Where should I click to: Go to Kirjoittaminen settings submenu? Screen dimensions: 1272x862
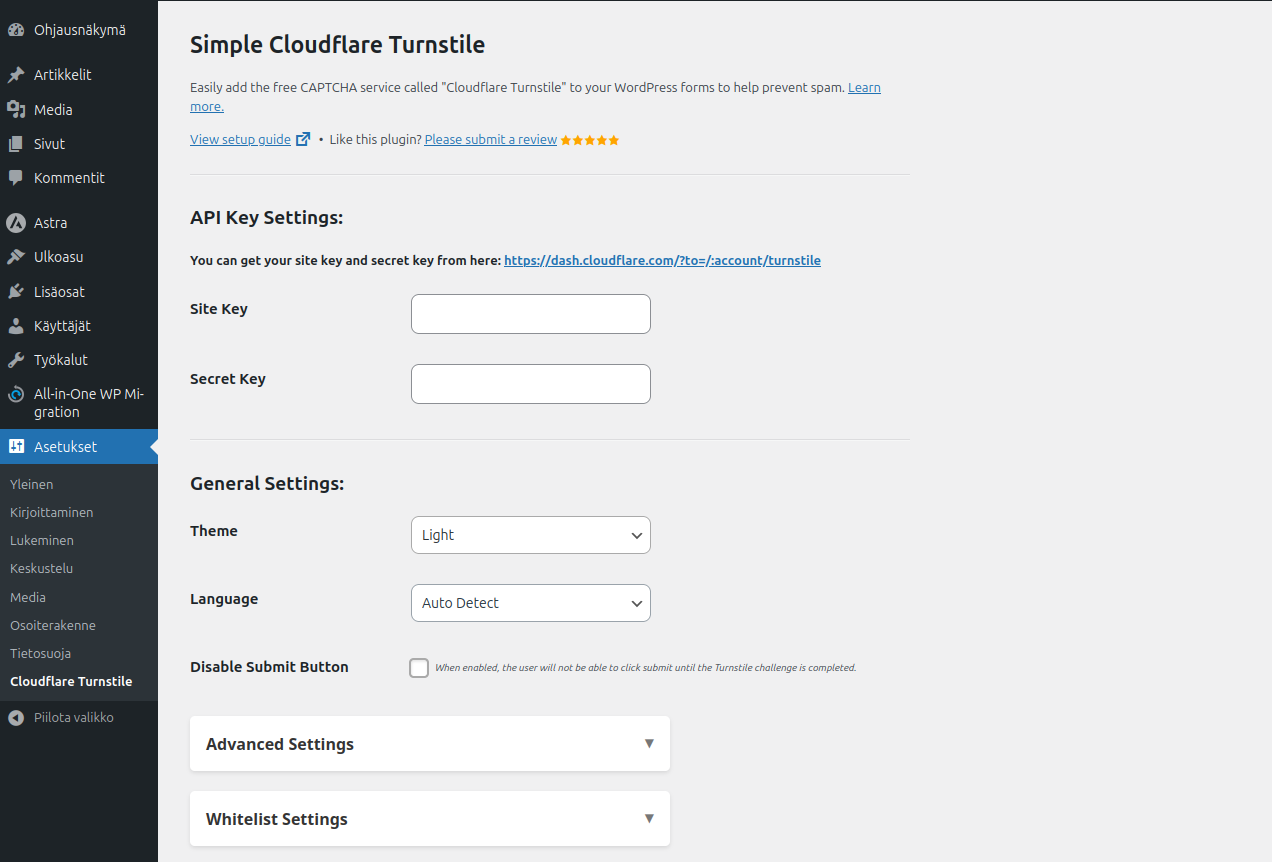tap(52, 512)
